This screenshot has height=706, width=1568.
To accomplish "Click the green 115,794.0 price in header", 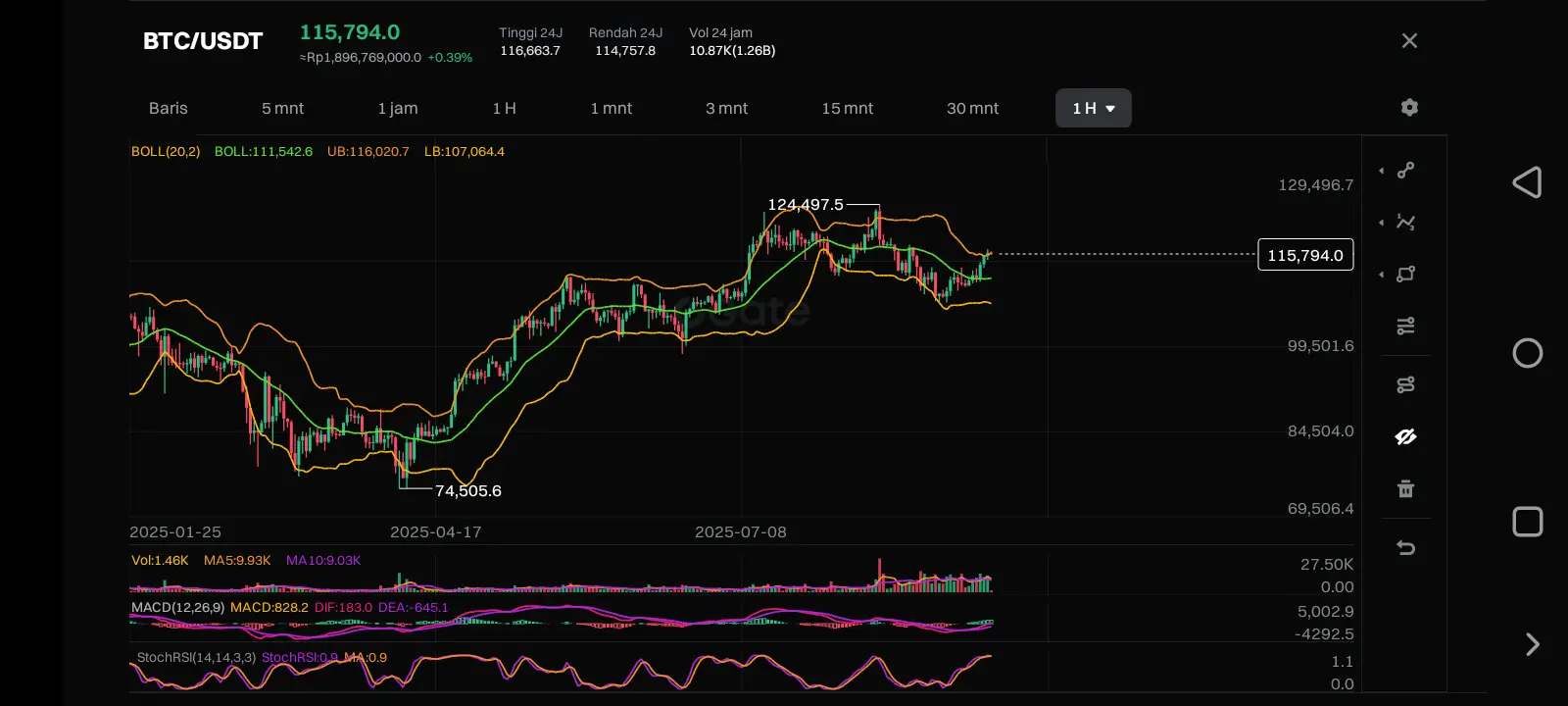I will (350, 32).
